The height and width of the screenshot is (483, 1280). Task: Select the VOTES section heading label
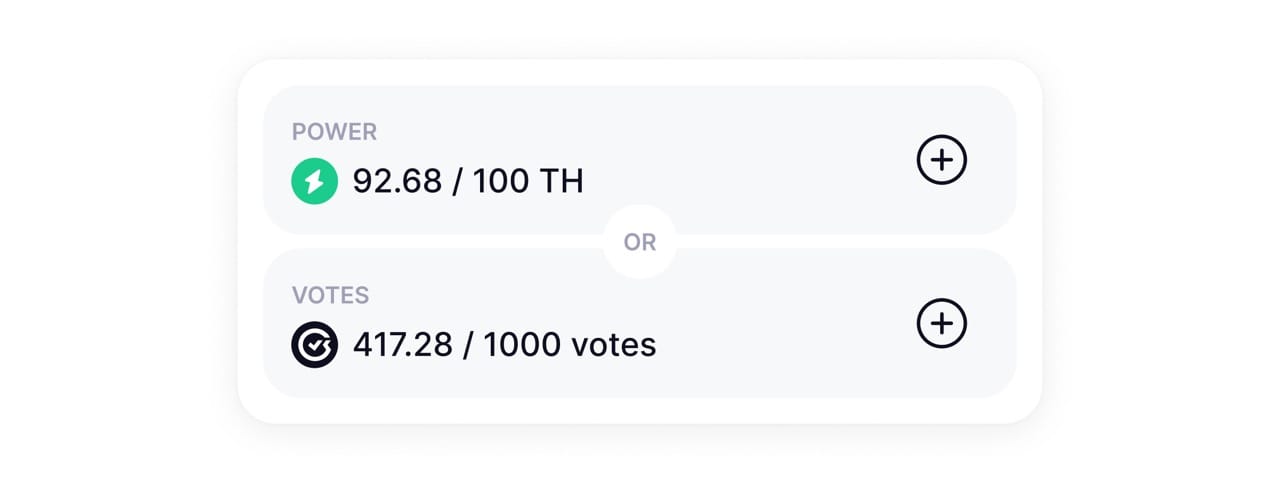330,296
